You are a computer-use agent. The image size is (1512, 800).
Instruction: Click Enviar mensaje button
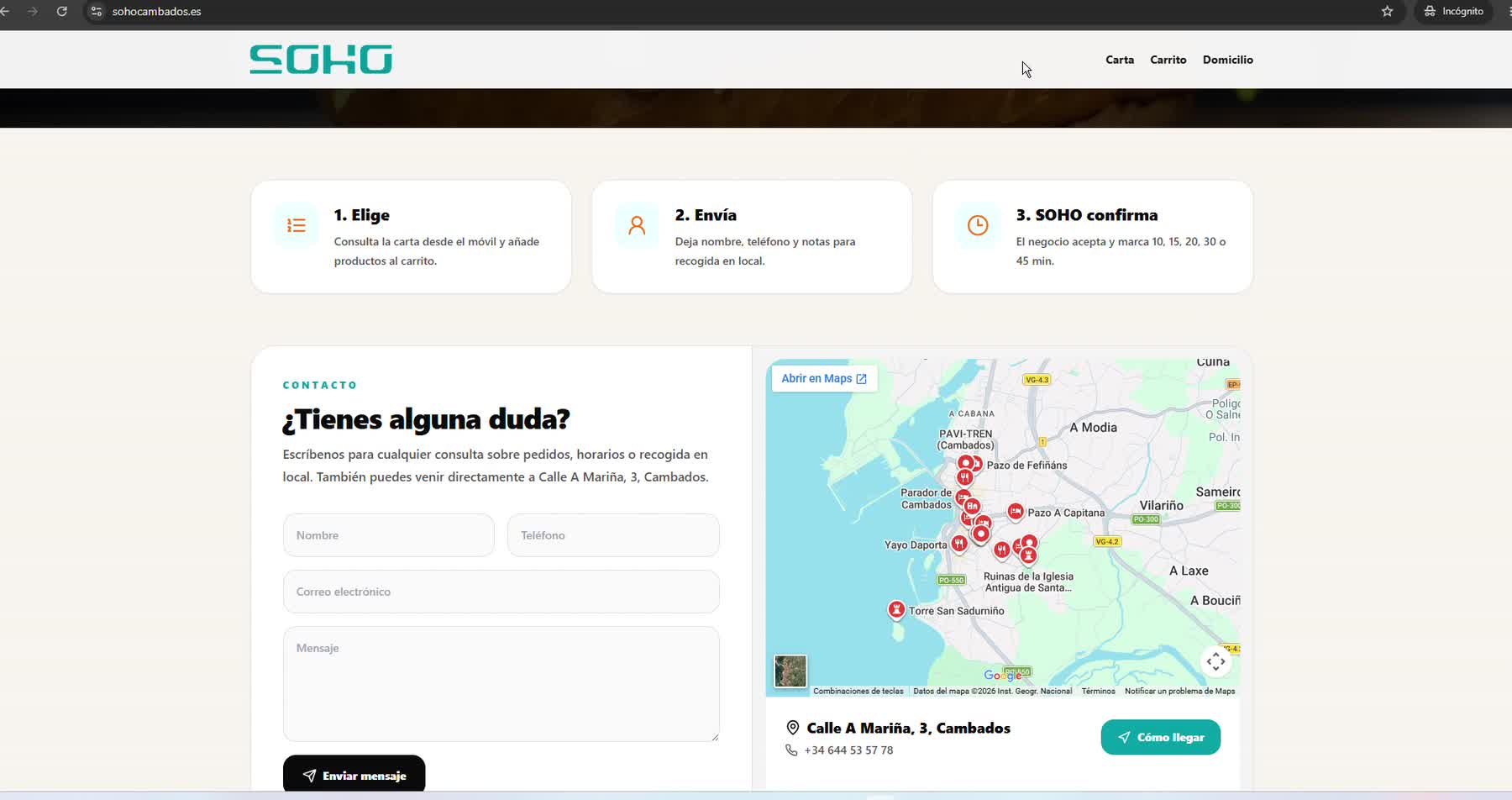pos(354,775)
